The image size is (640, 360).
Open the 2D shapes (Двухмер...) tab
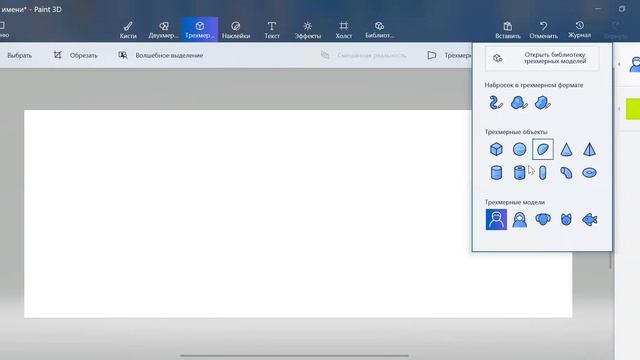(164, 30)
